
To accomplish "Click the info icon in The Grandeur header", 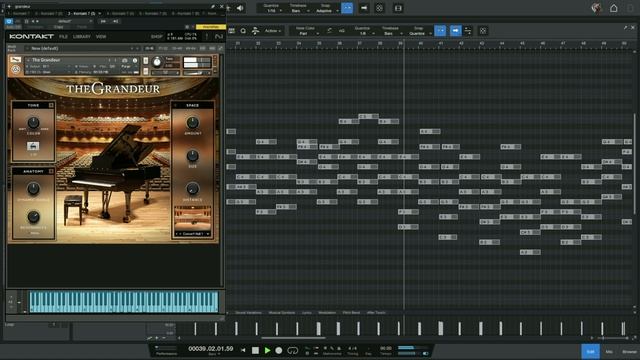I will point(135,60).
